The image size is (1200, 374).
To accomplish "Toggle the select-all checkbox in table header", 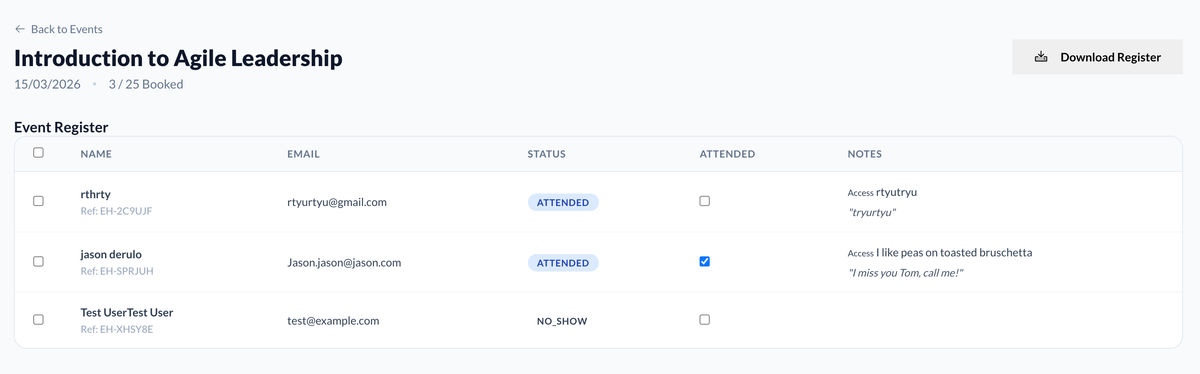I will [x=38, y=153].
